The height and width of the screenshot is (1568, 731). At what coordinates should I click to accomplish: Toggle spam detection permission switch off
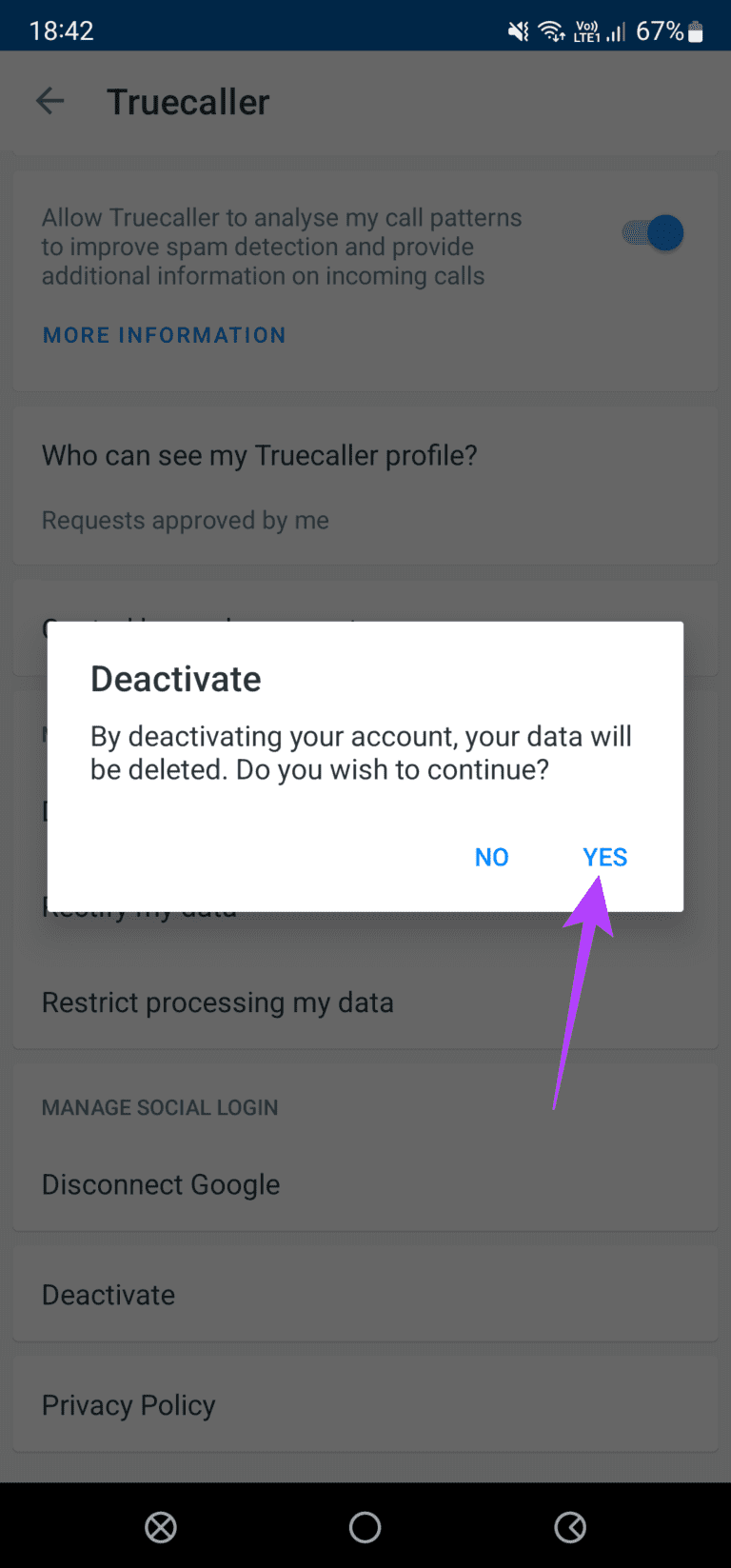651,232
